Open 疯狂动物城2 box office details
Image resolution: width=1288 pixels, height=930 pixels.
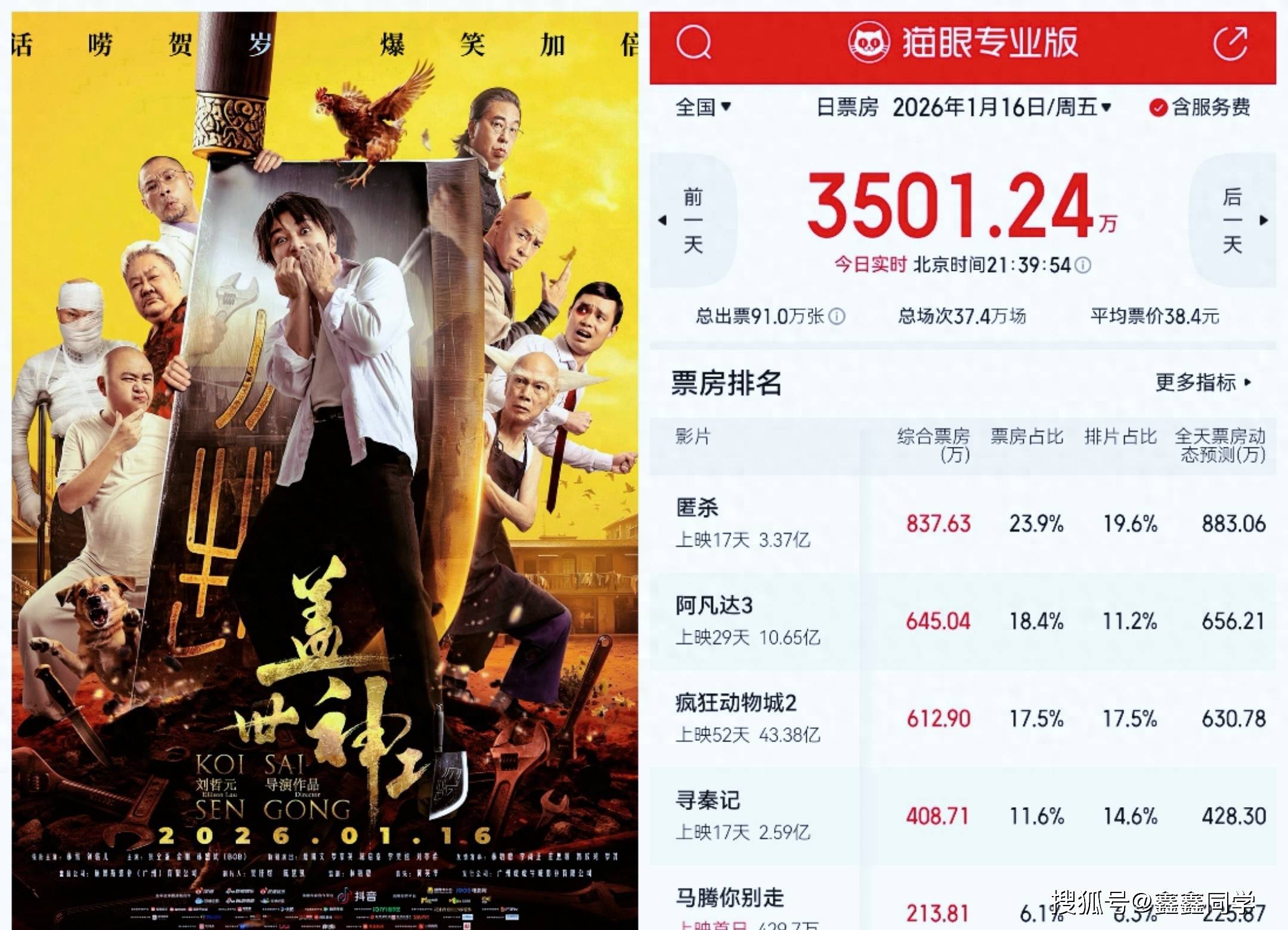click(963, 719)
